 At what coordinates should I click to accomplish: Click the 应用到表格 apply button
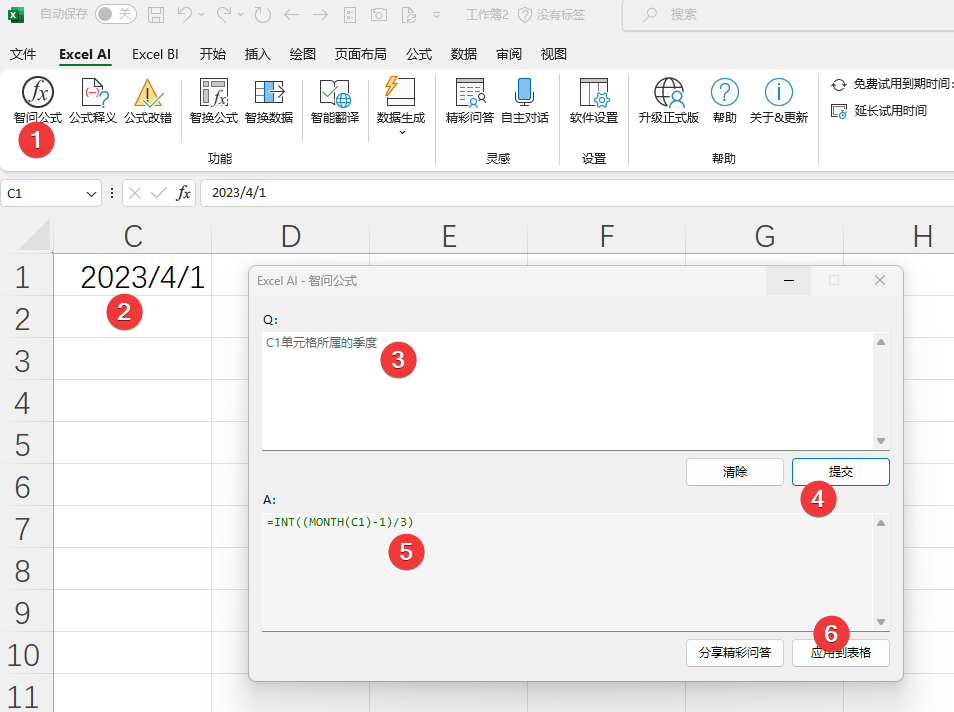click(841, 652)
